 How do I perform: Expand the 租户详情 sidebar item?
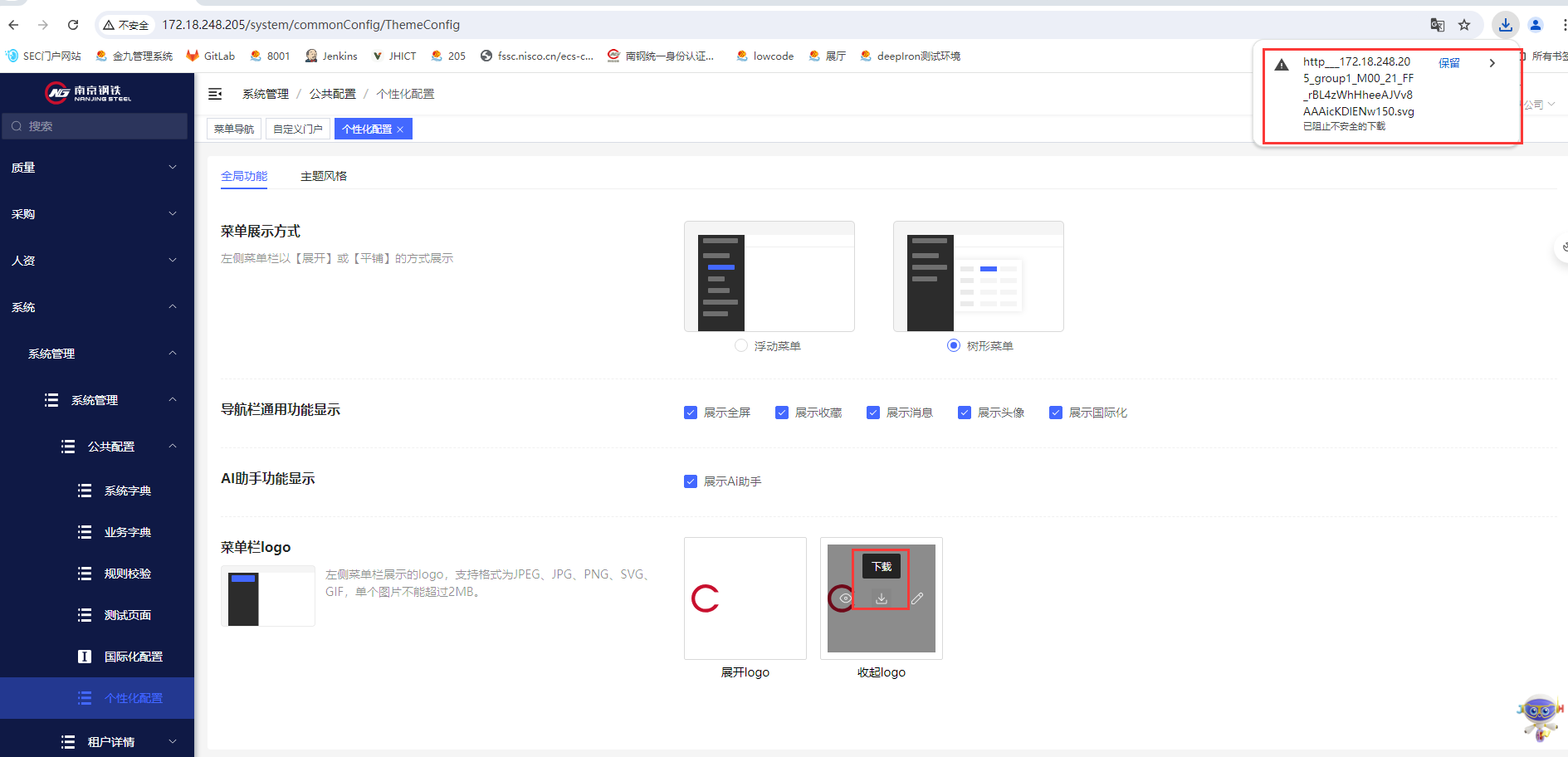[x=97, y=741]
